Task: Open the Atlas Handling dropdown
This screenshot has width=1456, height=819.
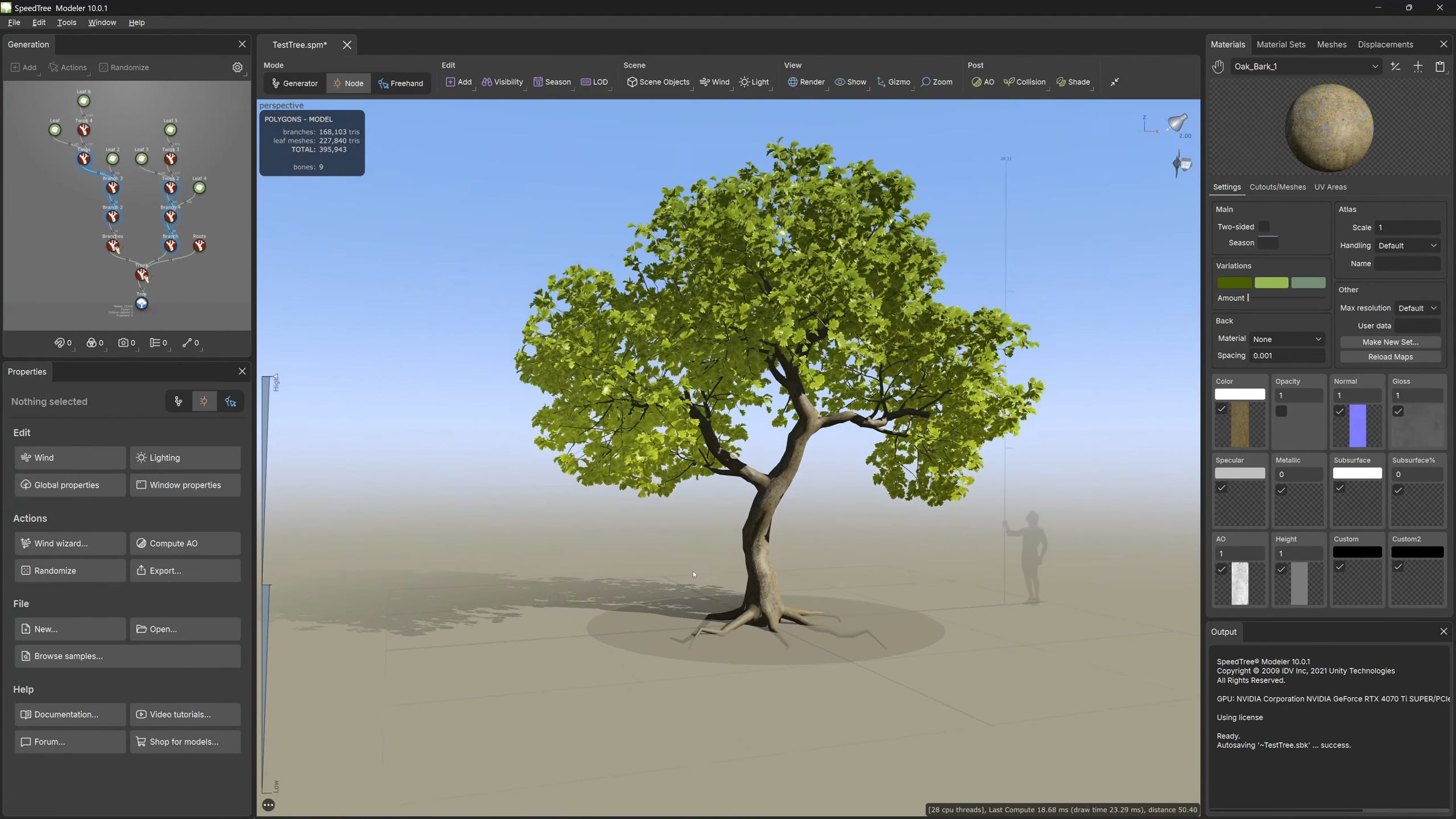Action: (x=1407, y=245)
